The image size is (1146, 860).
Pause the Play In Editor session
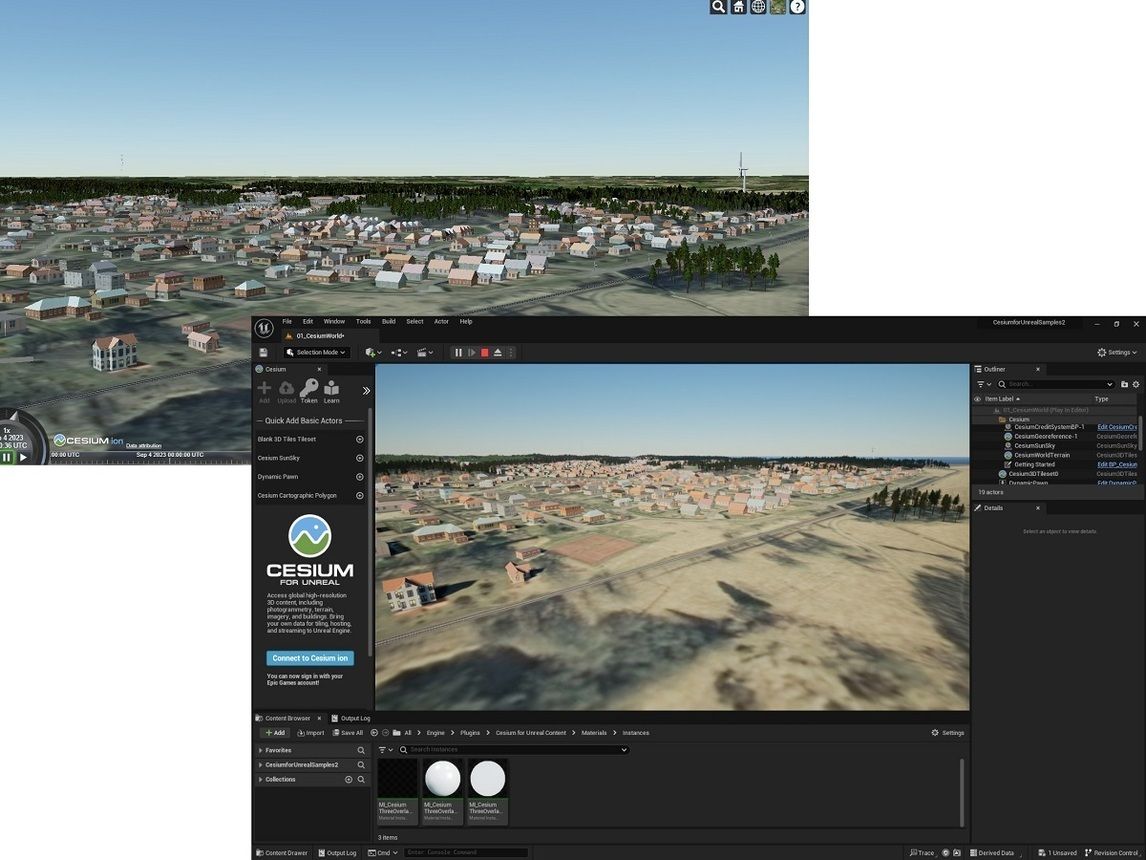click(458, 352)
